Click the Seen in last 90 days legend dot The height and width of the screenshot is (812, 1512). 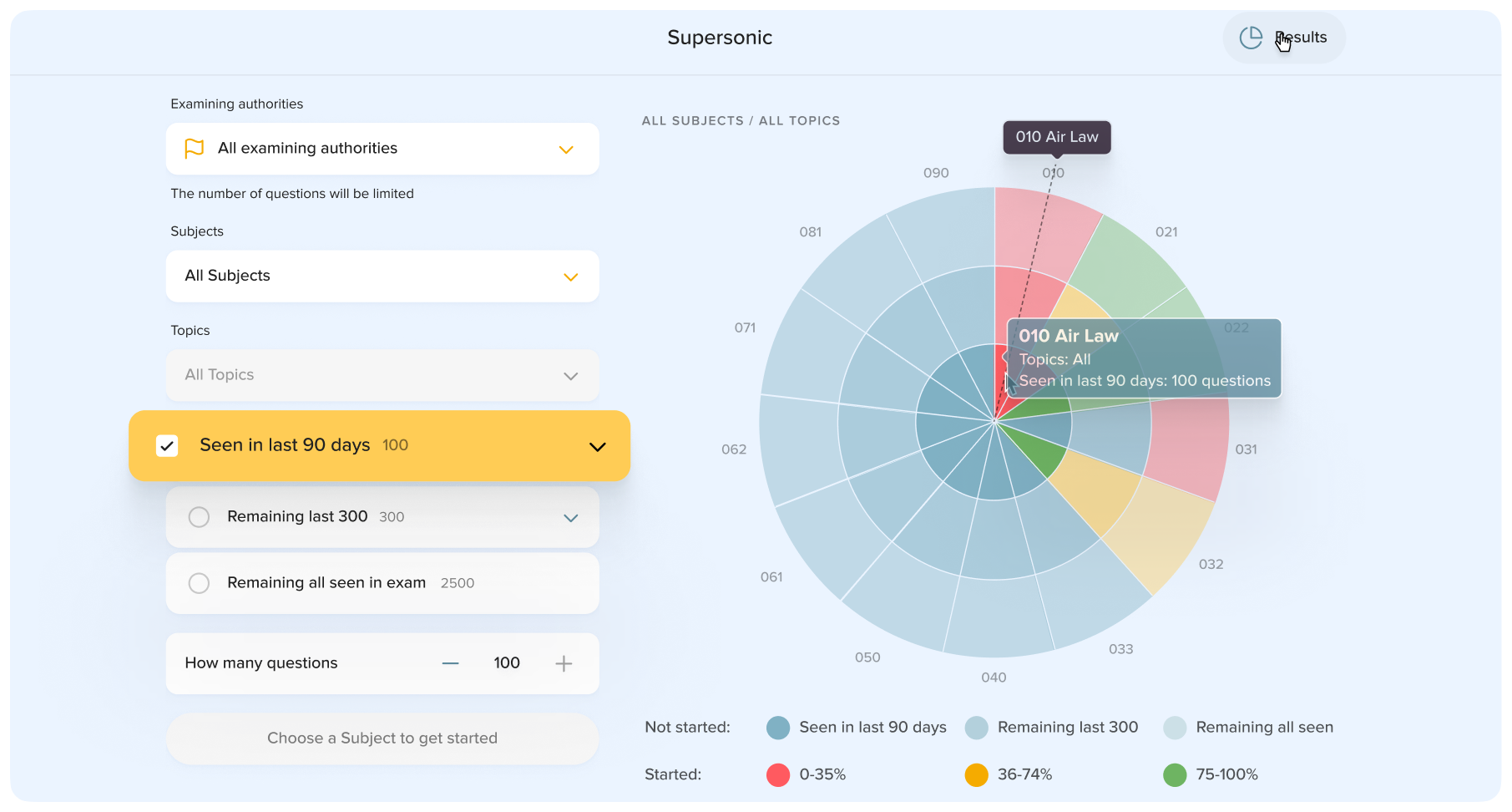777,728
